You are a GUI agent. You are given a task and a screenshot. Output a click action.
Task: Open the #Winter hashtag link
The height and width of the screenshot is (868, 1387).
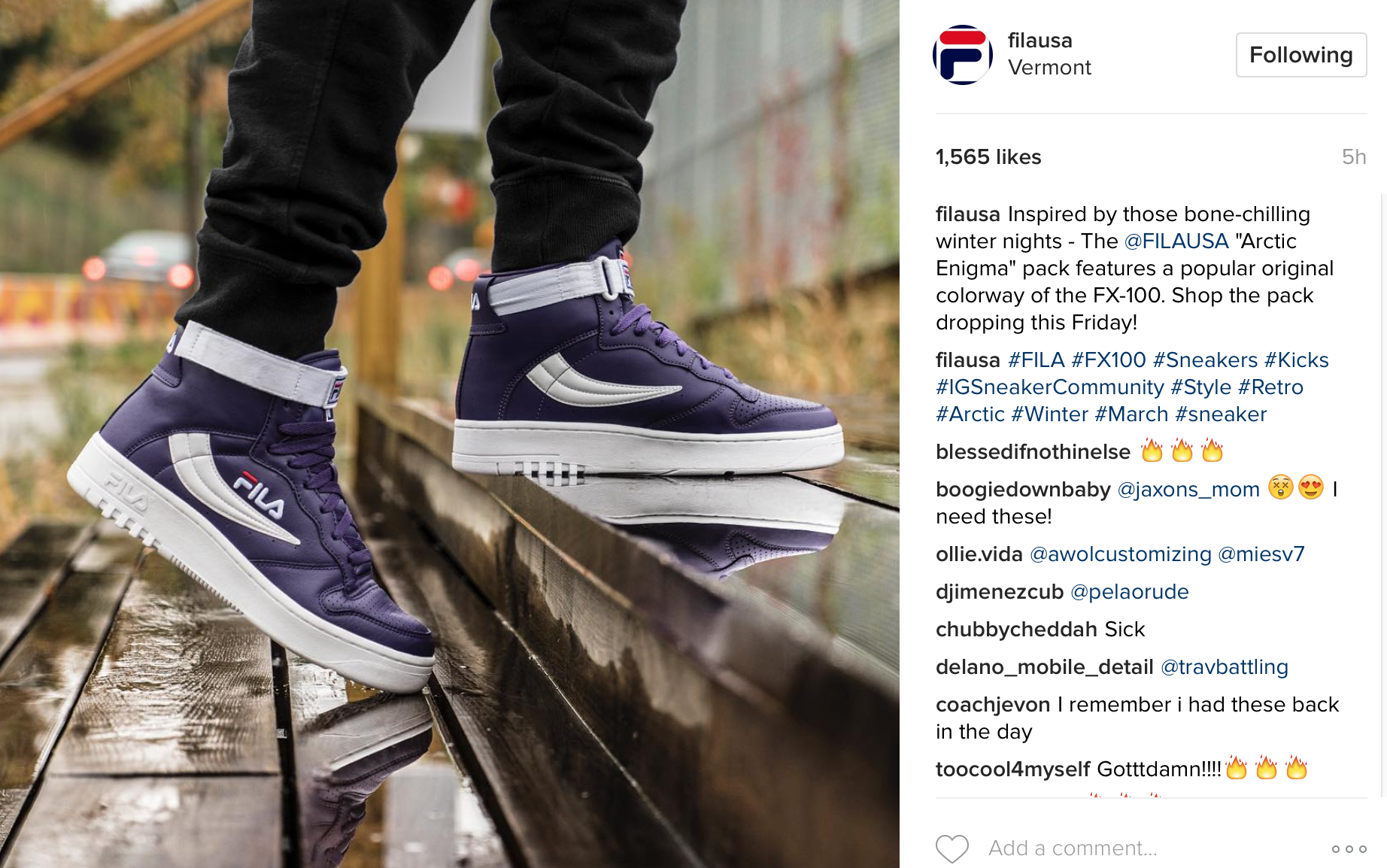pyautogui.click(x=1050, y=414)
